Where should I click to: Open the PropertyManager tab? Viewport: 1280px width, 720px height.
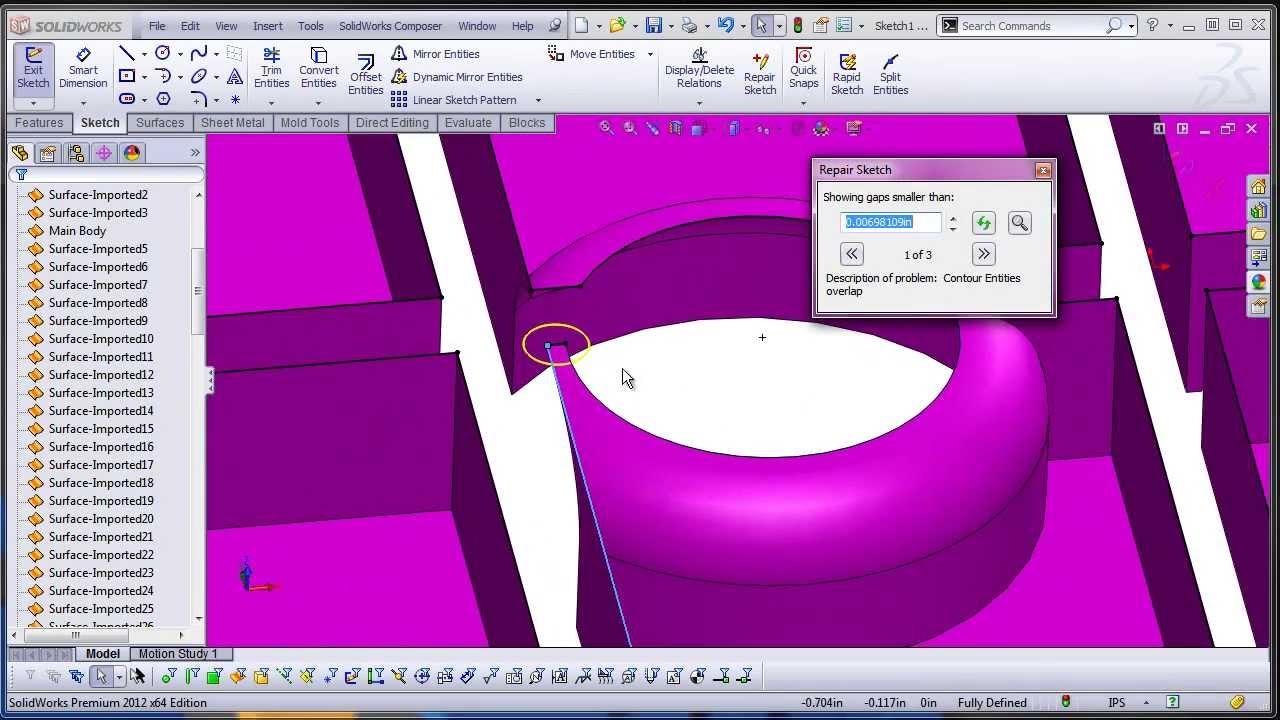pos(47,153)
